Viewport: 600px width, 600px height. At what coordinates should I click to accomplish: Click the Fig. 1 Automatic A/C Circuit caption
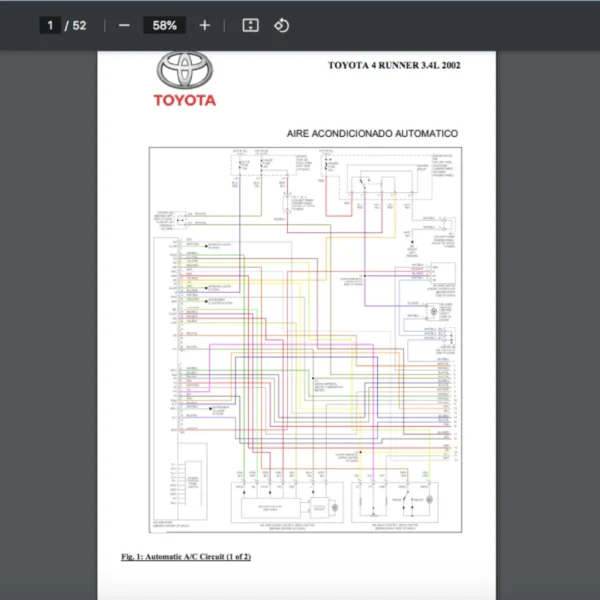point(185,556)
